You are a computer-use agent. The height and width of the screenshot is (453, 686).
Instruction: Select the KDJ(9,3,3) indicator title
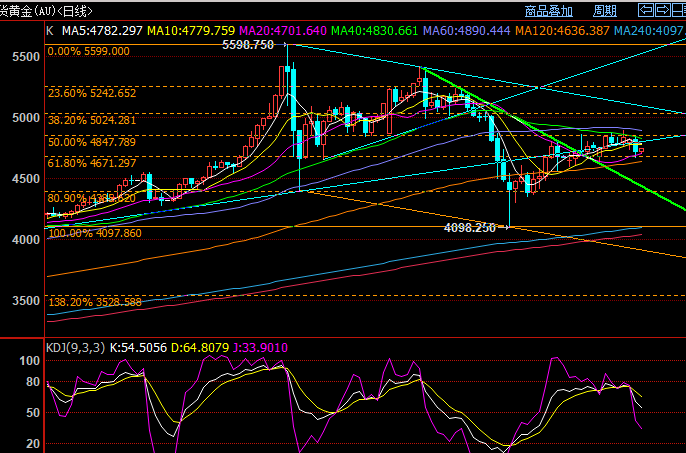76,348
